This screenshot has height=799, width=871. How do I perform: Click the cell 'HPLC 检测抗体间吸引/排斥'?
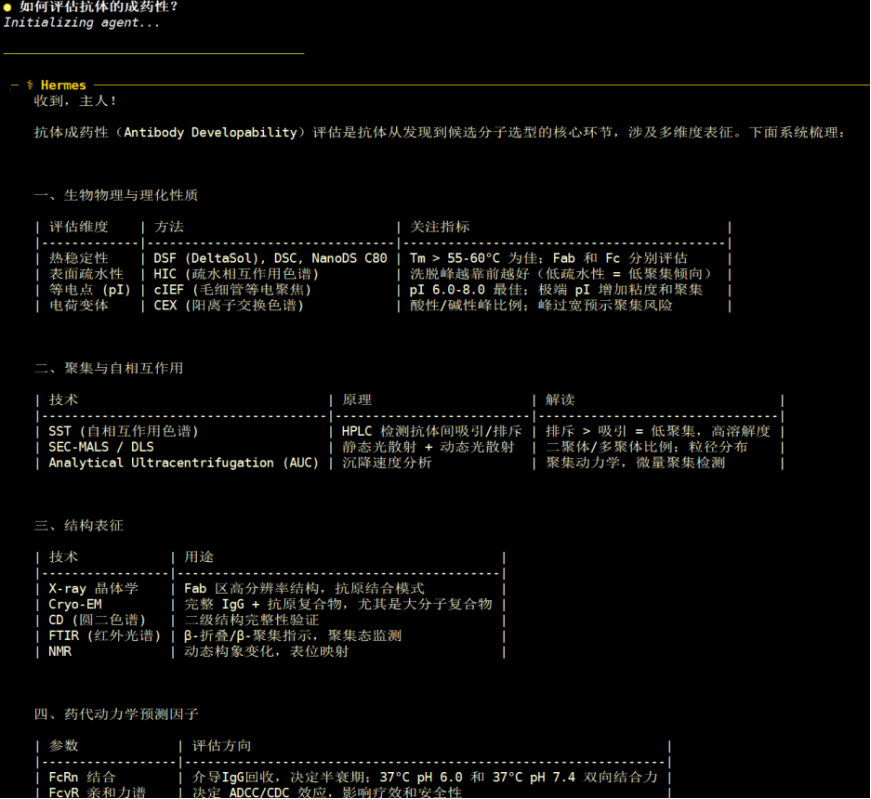432,431
